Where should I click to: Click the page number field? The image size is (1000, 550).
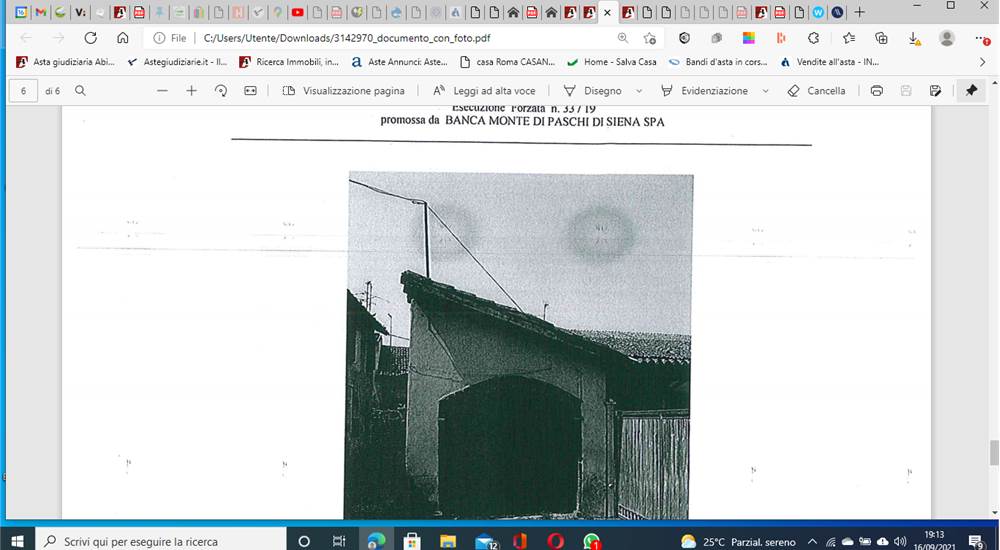(24, 91)
